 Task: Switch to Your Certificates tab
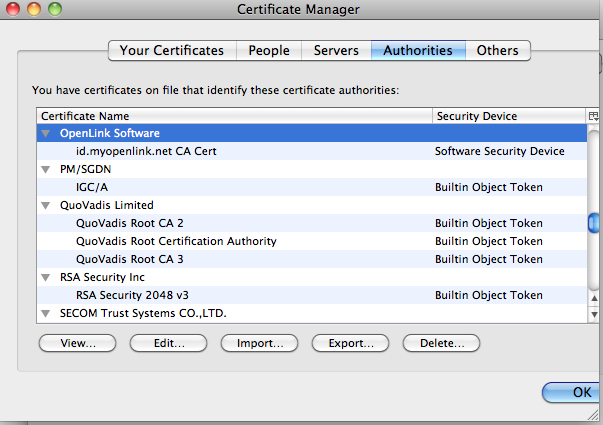coord(172,50)
